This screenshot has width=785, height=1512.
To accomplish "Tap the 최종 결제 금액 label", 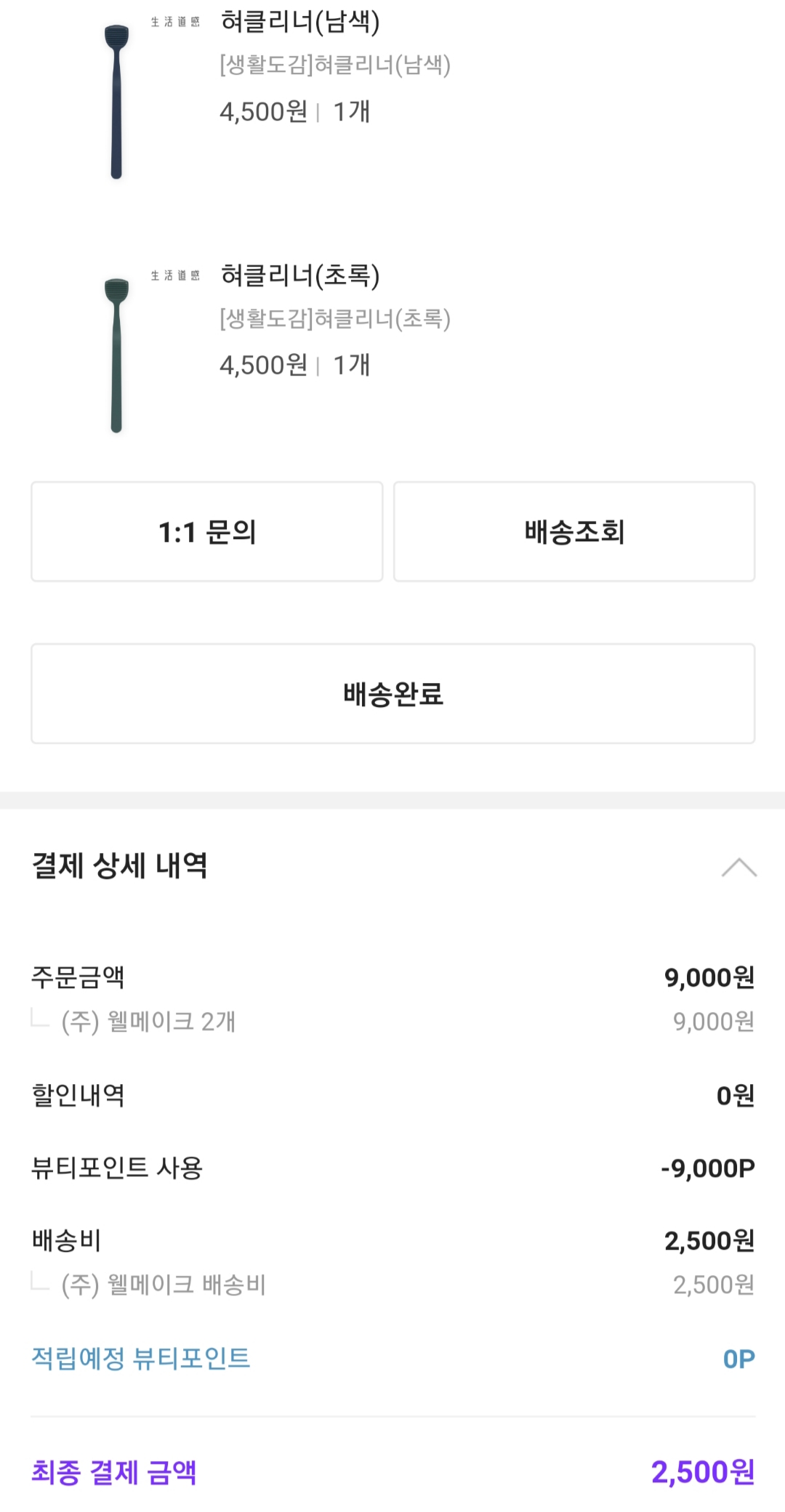I will [x=114, y=1473].
